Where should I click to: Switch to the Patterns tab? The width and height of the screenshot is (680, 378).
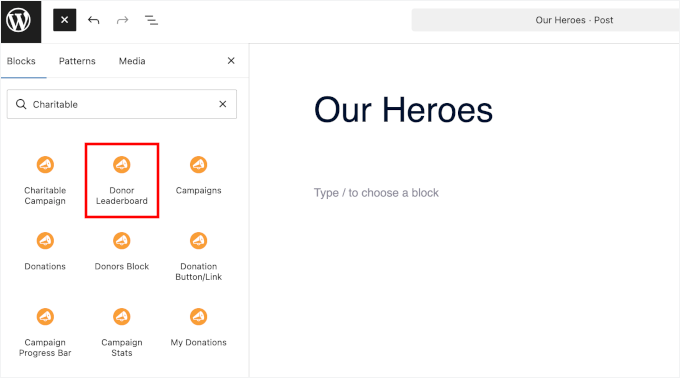coord(77,61)
